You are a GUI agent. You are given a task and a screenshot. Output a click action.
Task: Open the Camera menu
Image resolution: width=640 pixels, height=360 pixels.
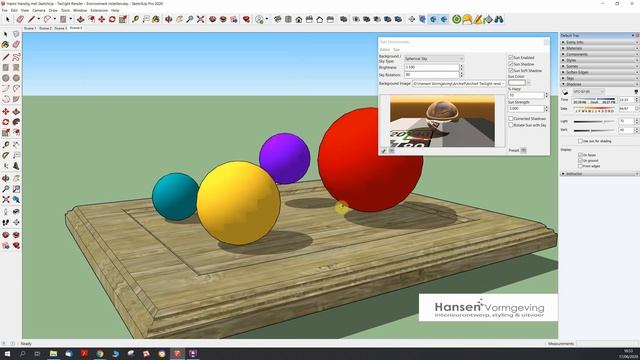39,10
